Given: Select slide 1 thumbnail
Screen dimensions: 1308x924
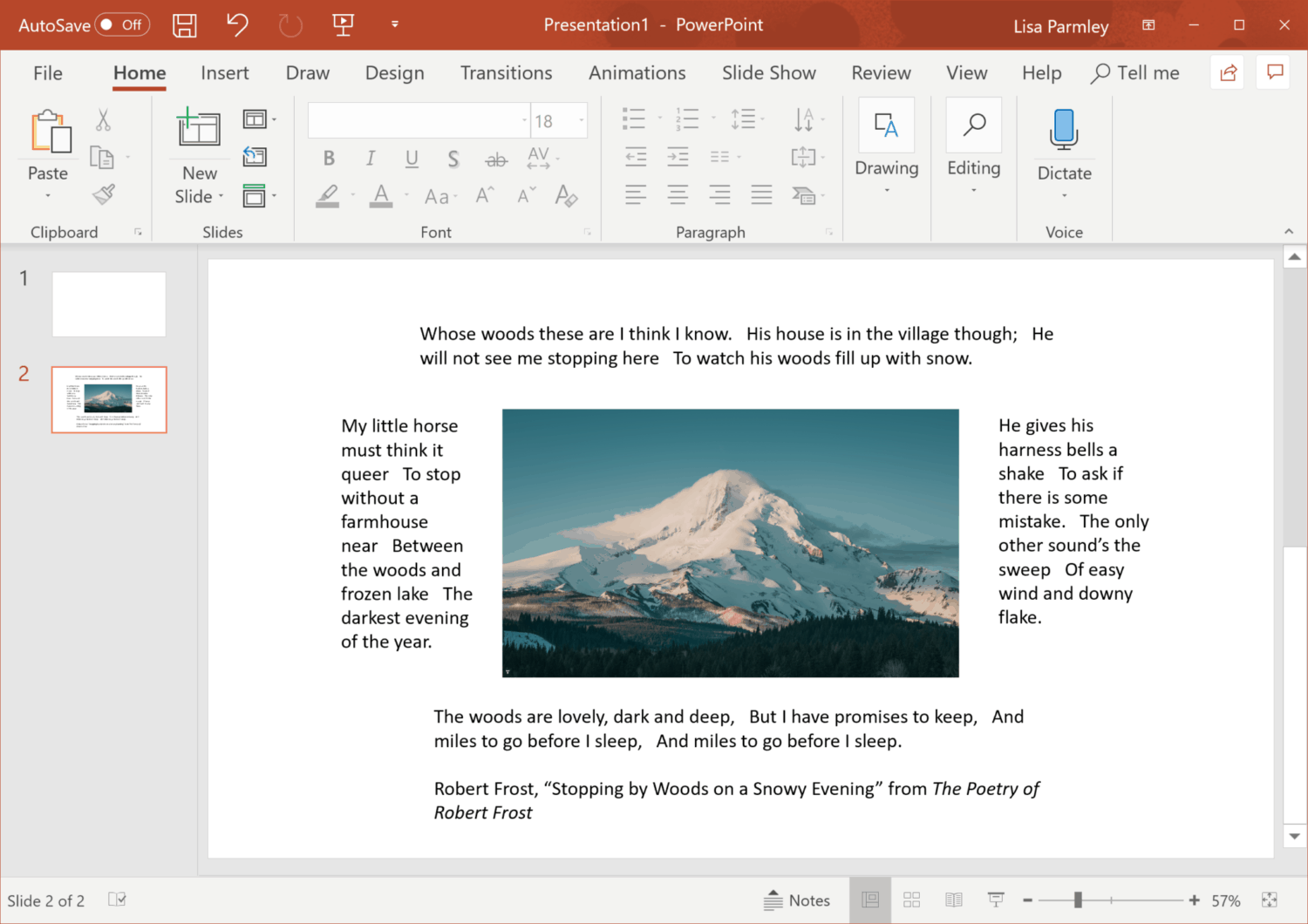Looking at the screenshot, I should click(x=109, y=304).
